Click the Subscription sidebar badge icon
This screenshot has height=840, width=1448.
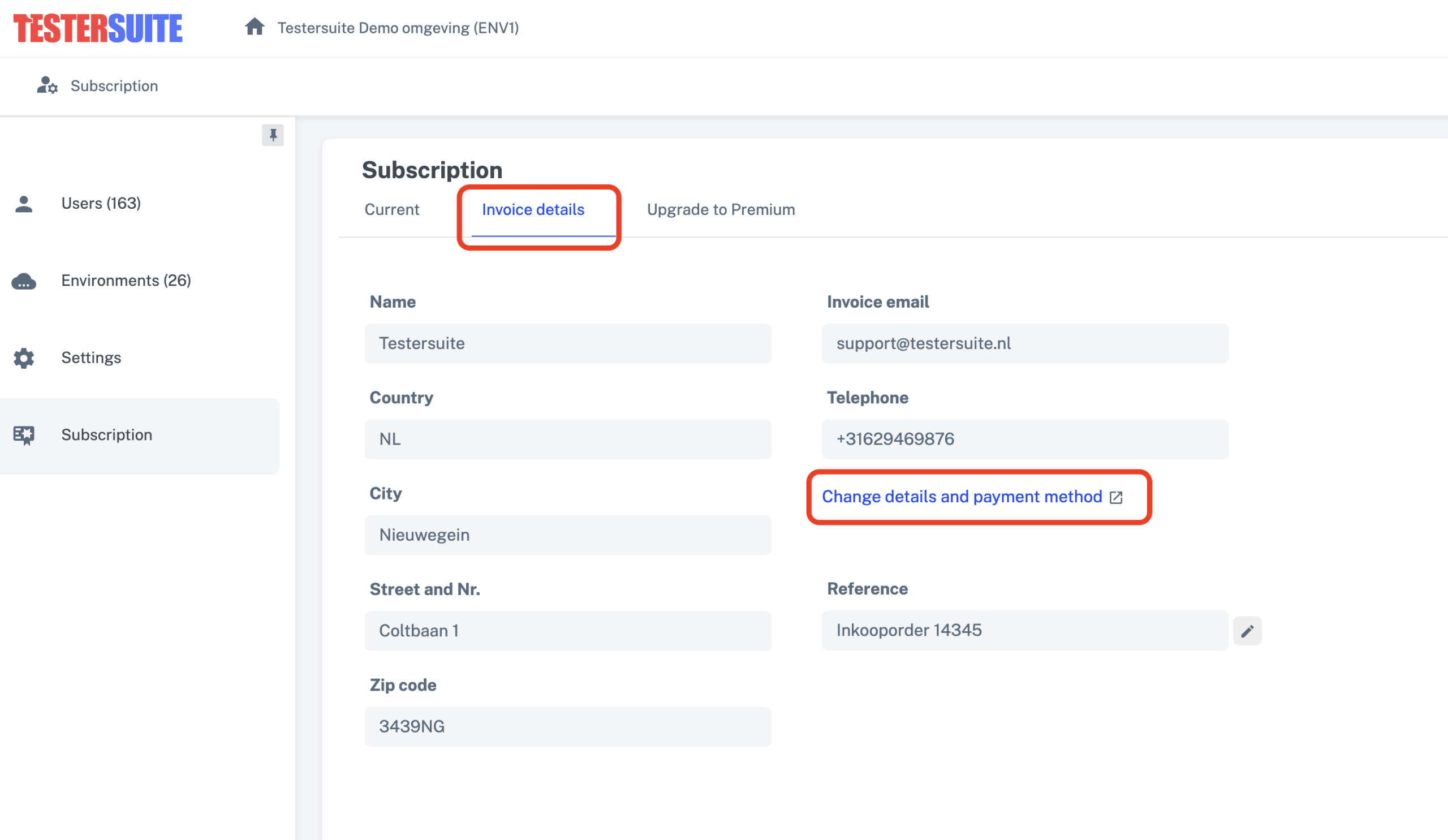click(24, 435)
